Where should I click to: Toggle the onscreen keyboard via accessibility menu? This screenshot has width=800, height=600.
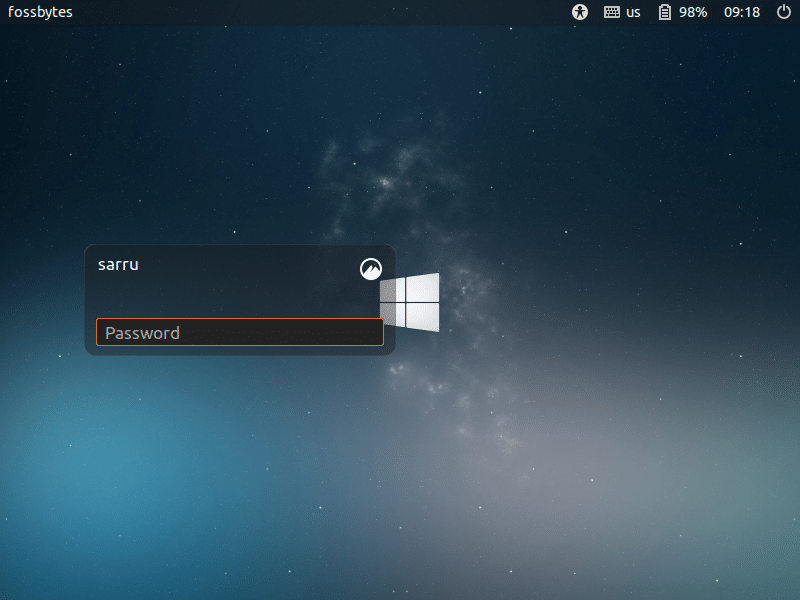point(579,13)
